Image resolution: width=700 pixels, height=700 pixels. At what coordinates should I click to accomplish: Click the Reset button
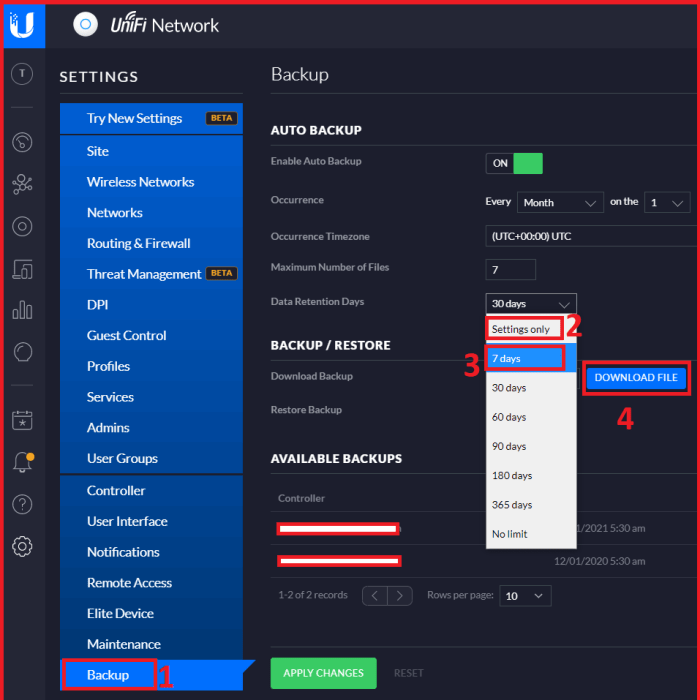point(408,673)
